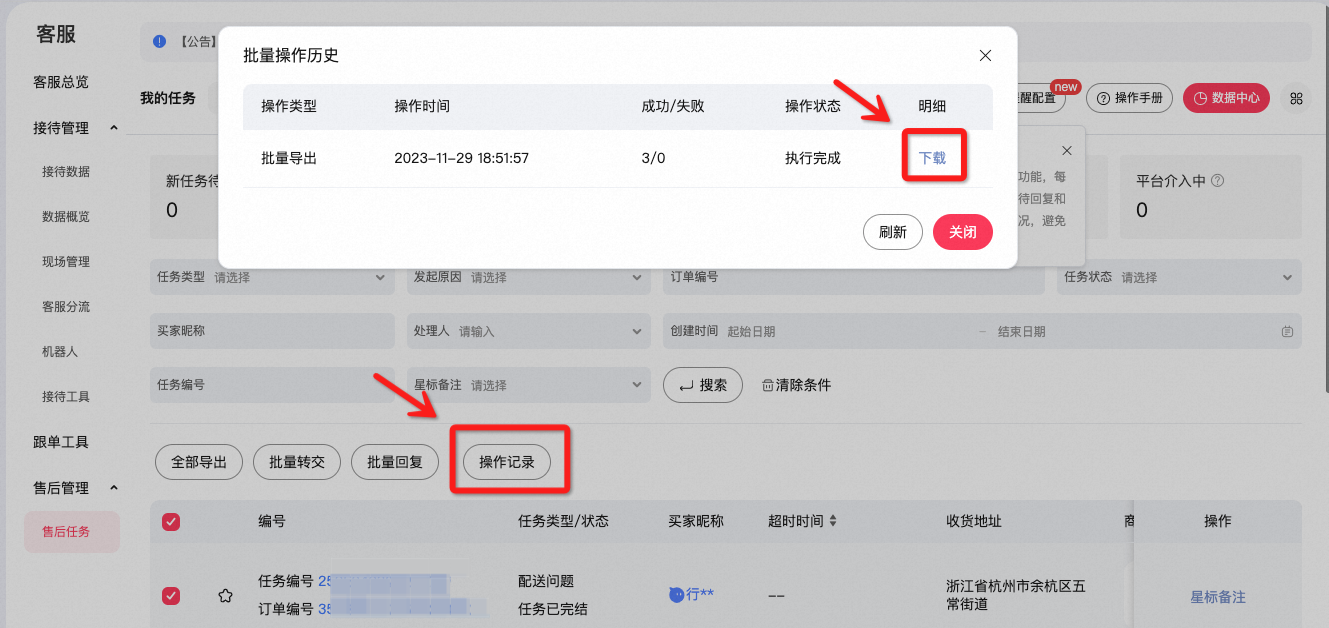Screen dimensions: 1329x628
Task: Open 客服总览 in the sidebar
Action: point(61,82)
